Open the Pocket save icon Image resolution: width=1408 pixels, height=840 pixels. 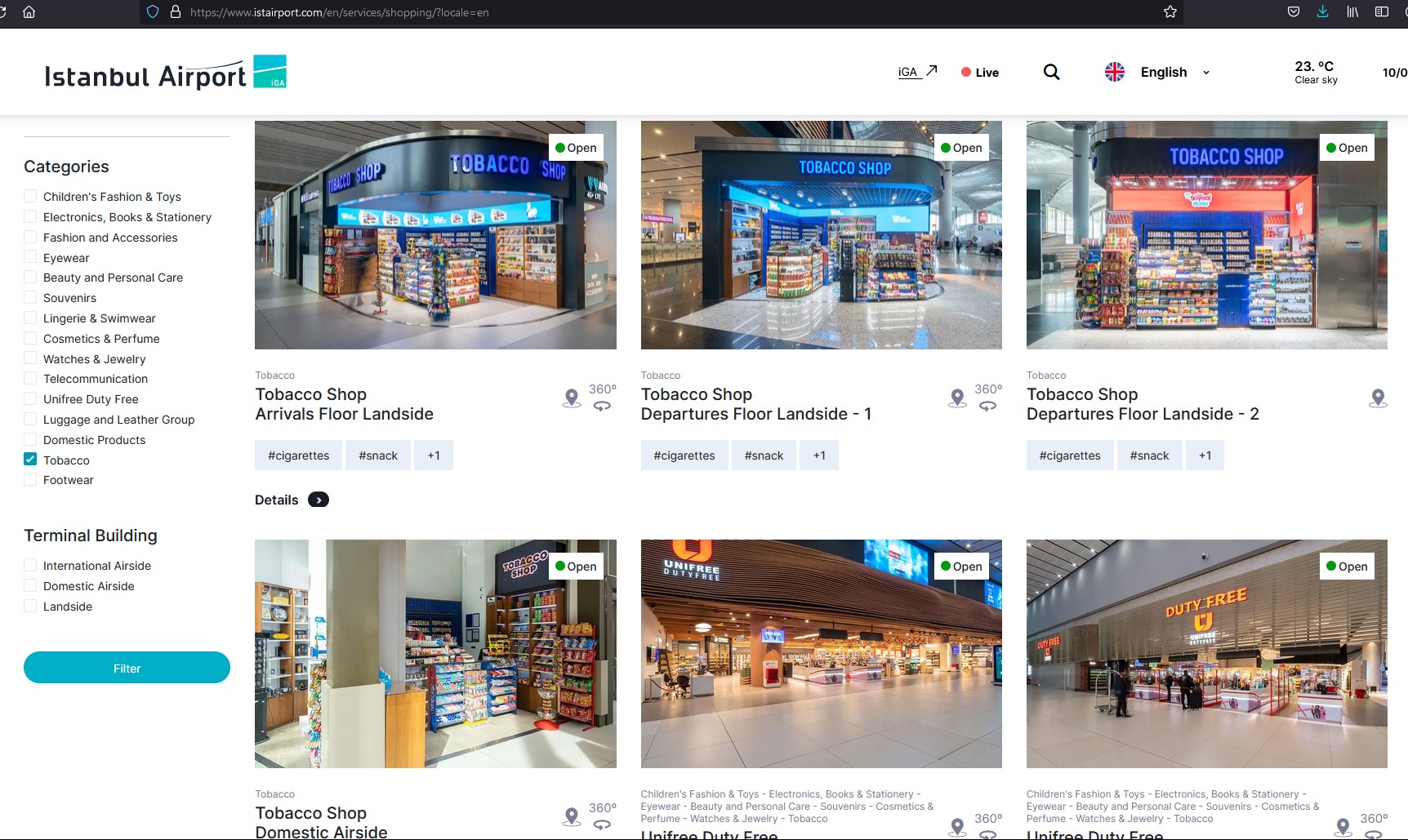1294,12
